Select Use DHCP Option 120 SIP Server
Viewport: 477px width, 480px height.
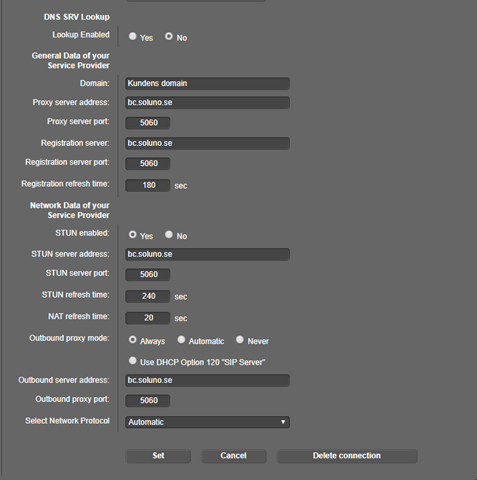tap(133, 361)
